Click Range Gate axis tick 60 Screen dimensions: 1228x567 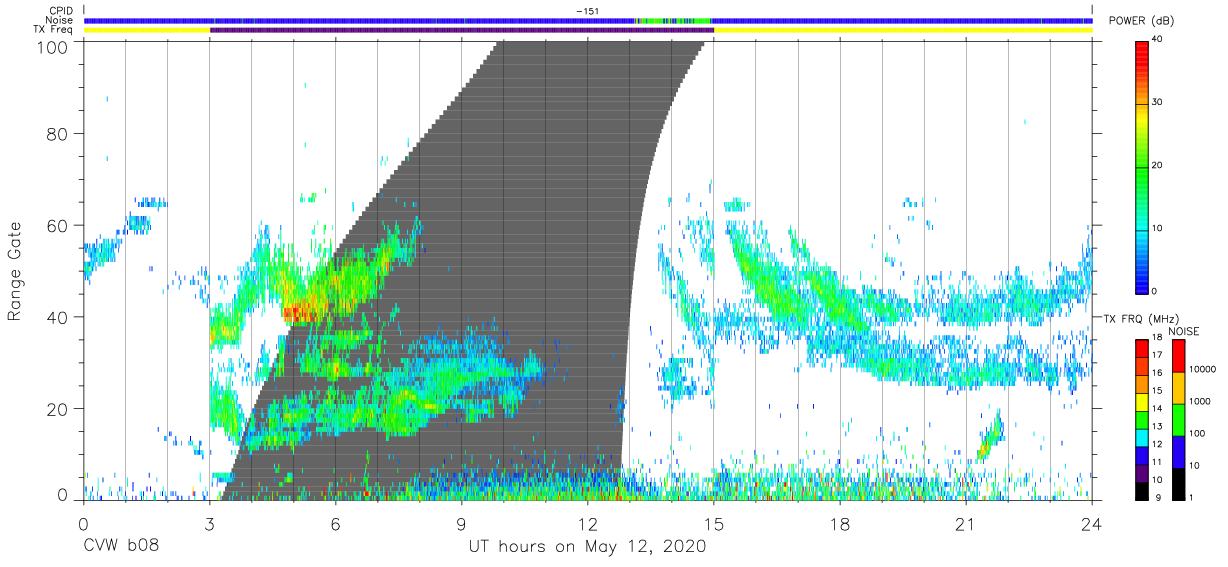(58, 225)
